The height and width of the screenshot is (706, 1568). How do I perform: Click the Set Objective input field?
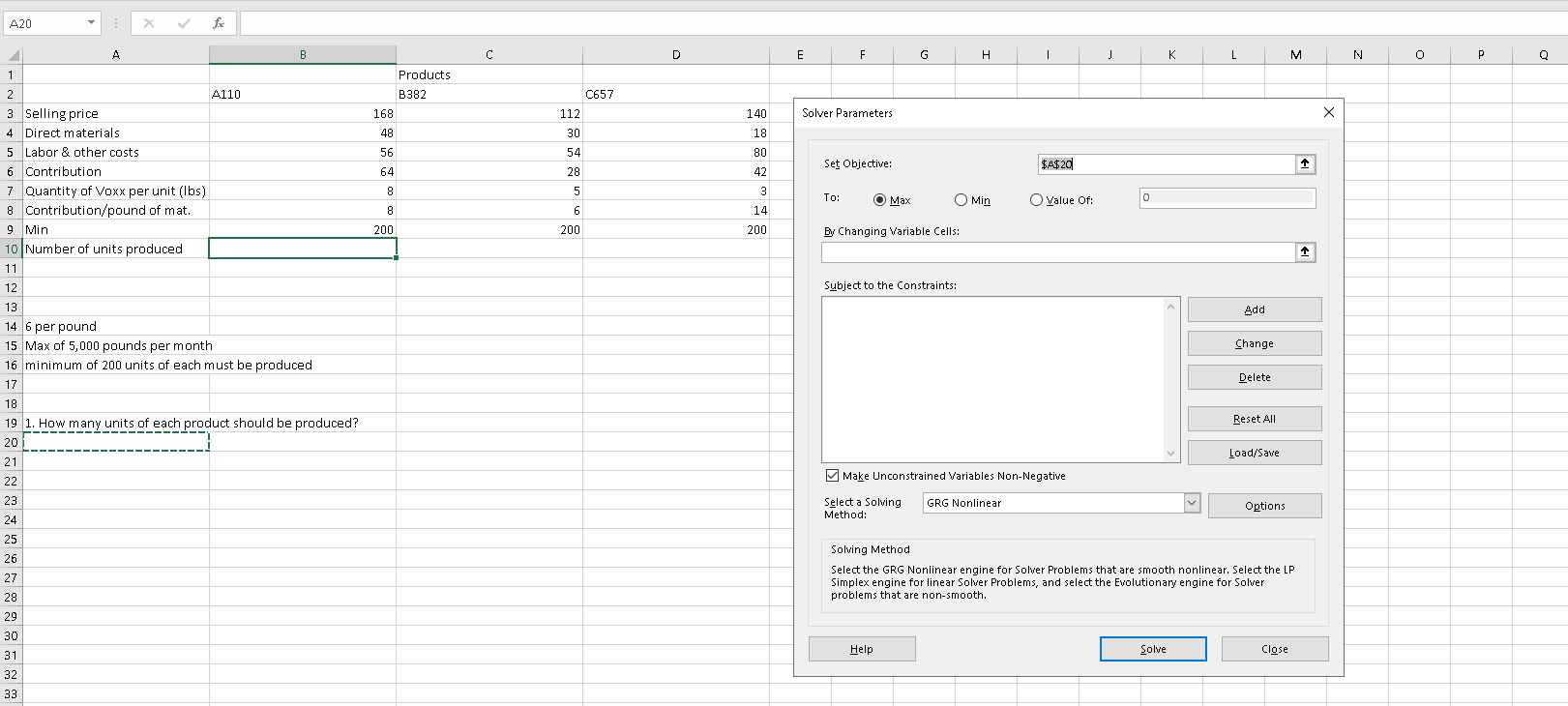pos(1167,164)
